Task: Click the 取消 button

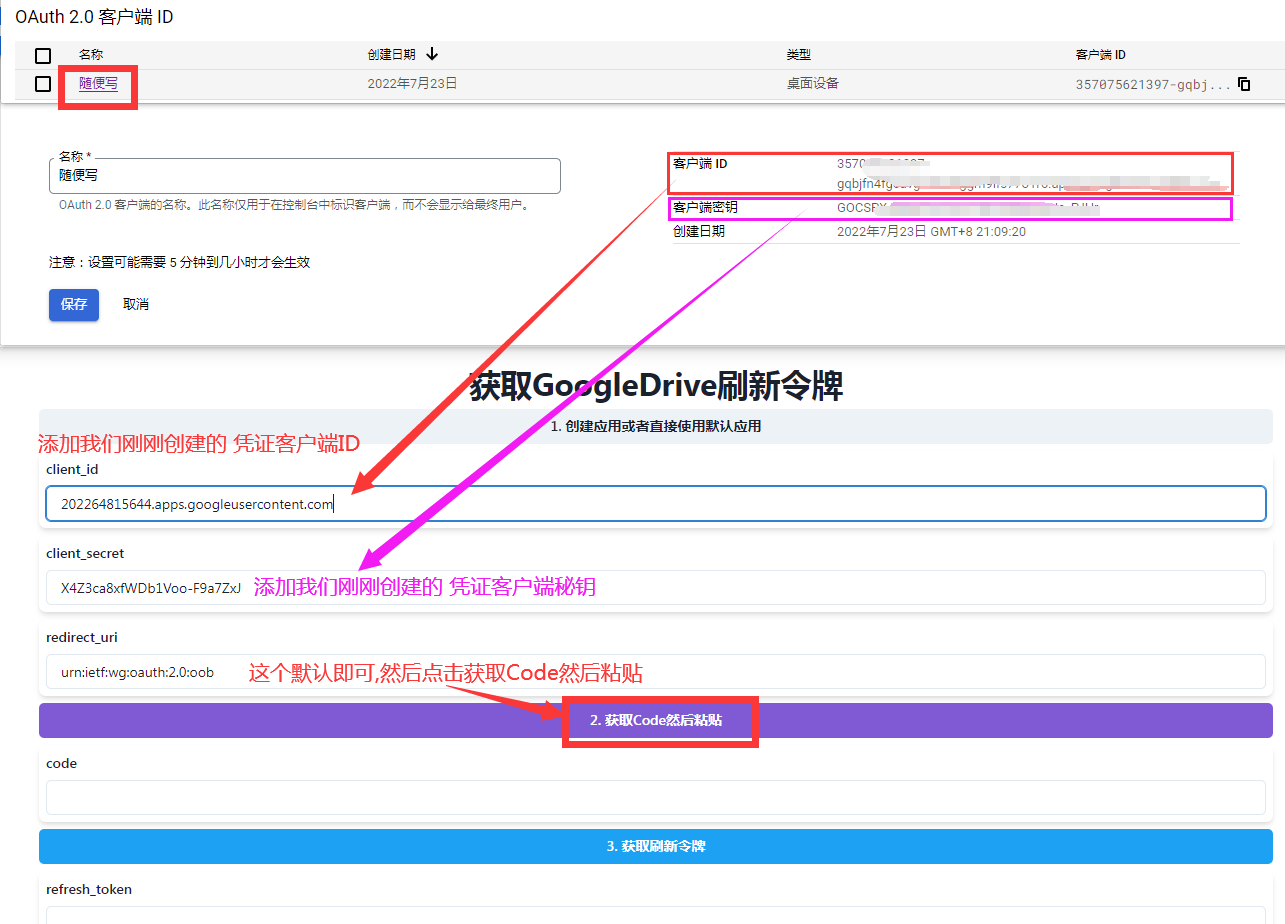Action: pos(136,304)
